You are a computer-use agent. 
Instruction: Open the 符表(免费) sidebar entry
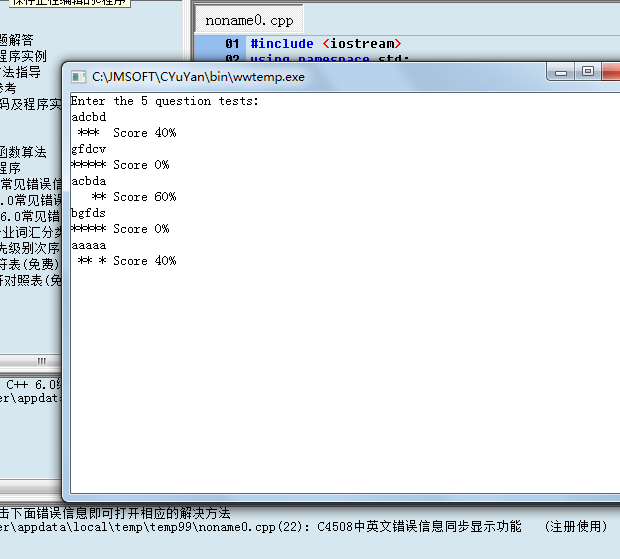[x=30, y=264]
